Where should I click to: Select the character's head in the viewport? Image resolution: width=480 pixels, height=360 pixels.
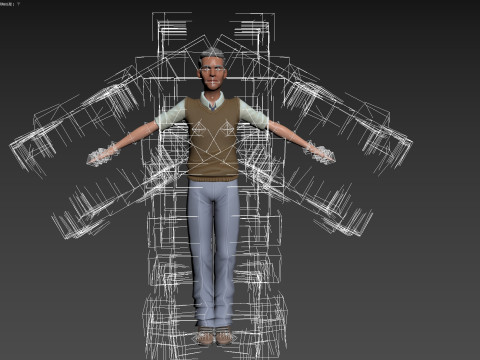point(212,69)
